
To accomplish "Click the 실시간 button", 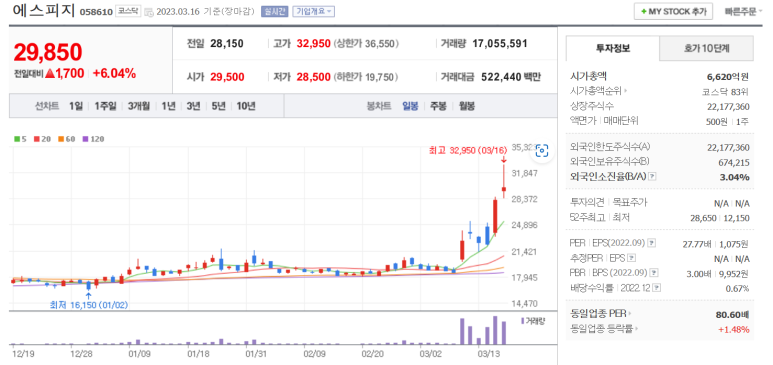I will (274, 11).
